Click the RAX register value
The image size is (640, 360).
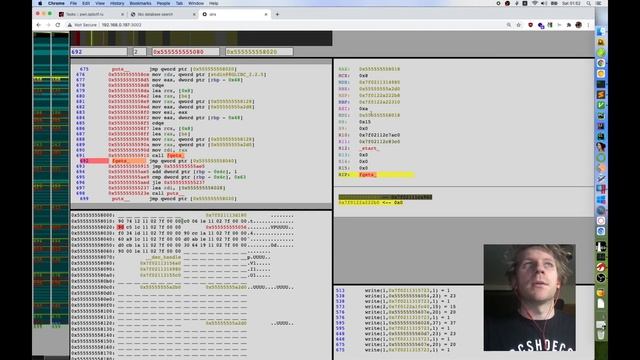click(x=379, y=69)
